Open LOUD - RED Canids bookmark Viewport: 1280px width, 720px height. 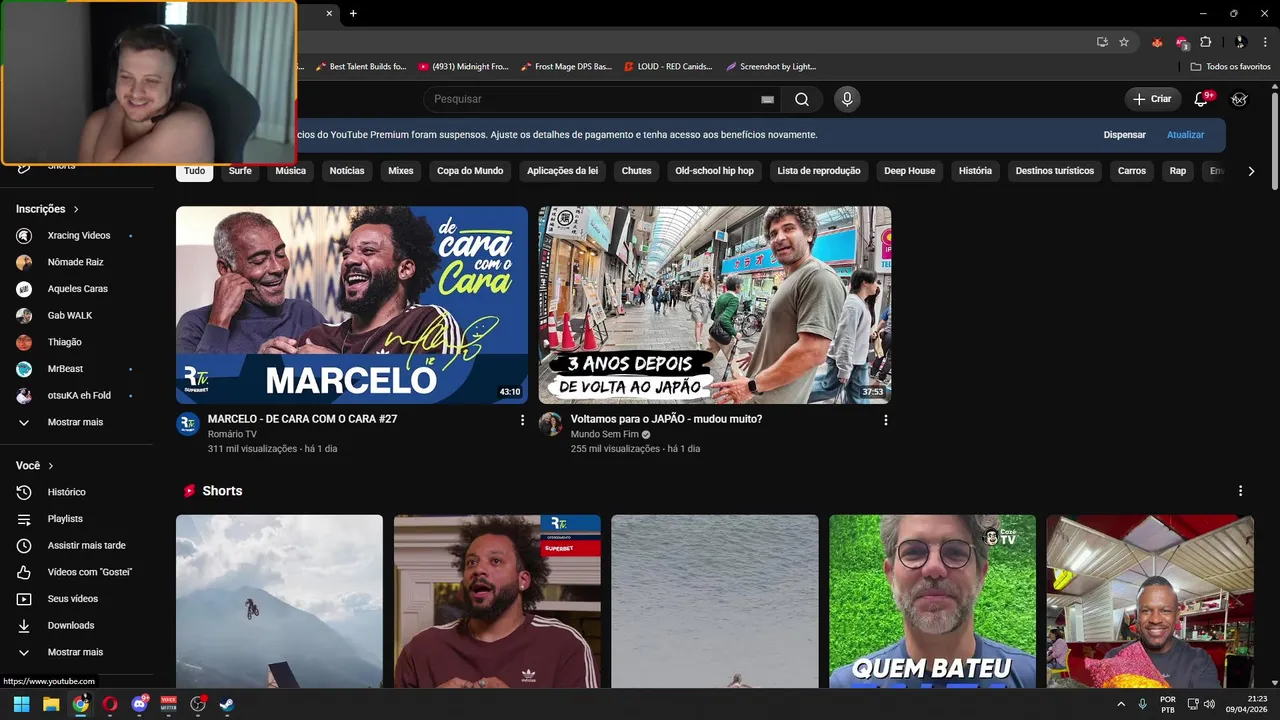point(668,67)
